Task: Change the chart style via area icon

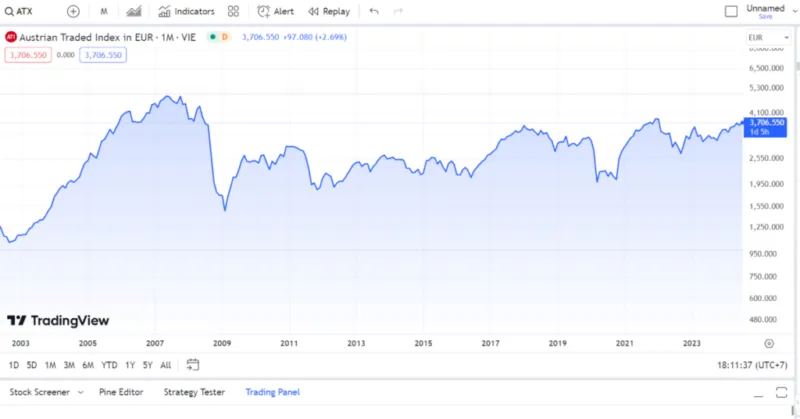Action: pyautogui.click(x=135, y=11)
